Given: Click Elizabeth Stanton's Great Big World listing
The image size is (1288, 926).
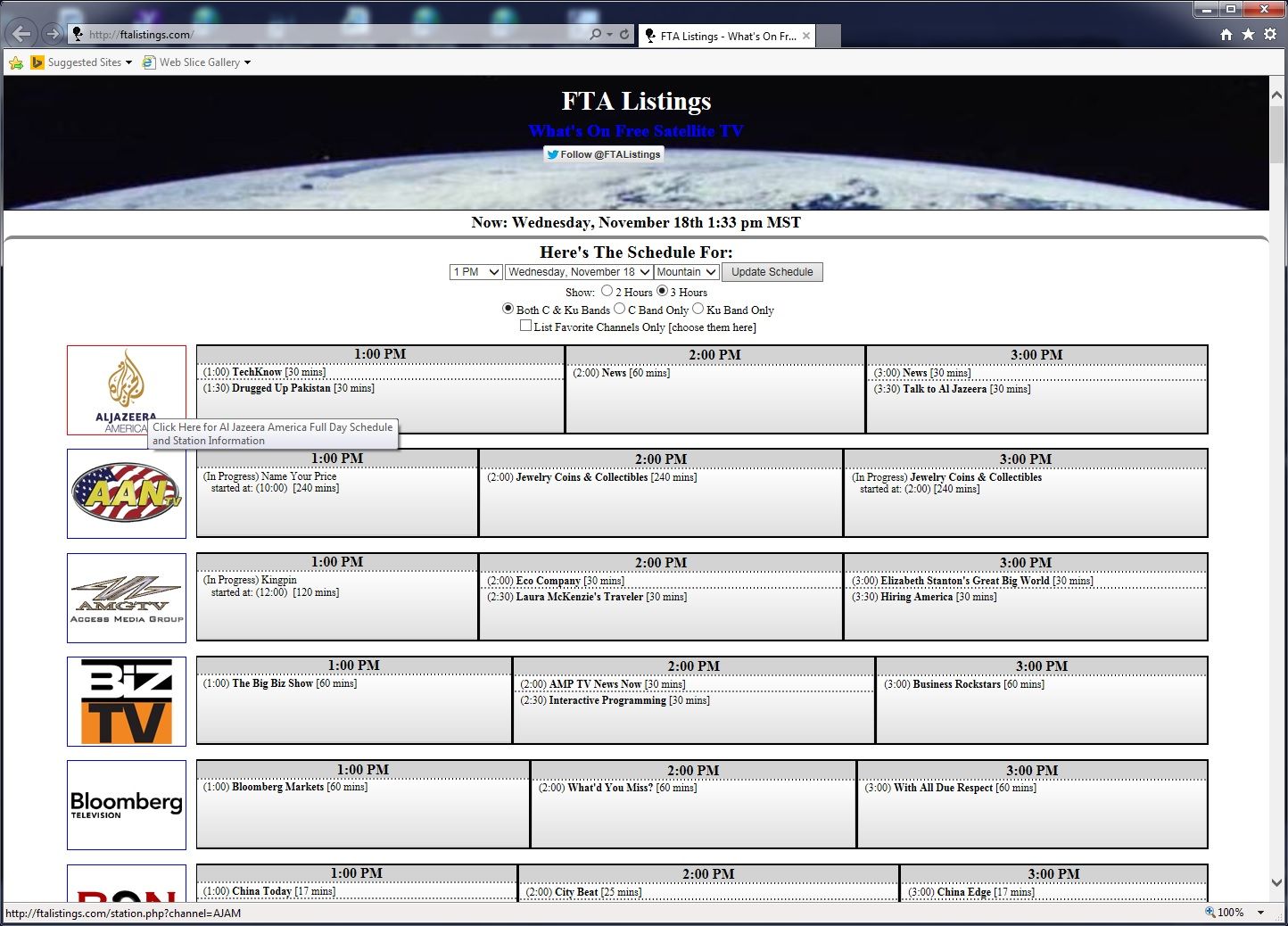Looking at the screenshot, I should click(x=965, y=581).
